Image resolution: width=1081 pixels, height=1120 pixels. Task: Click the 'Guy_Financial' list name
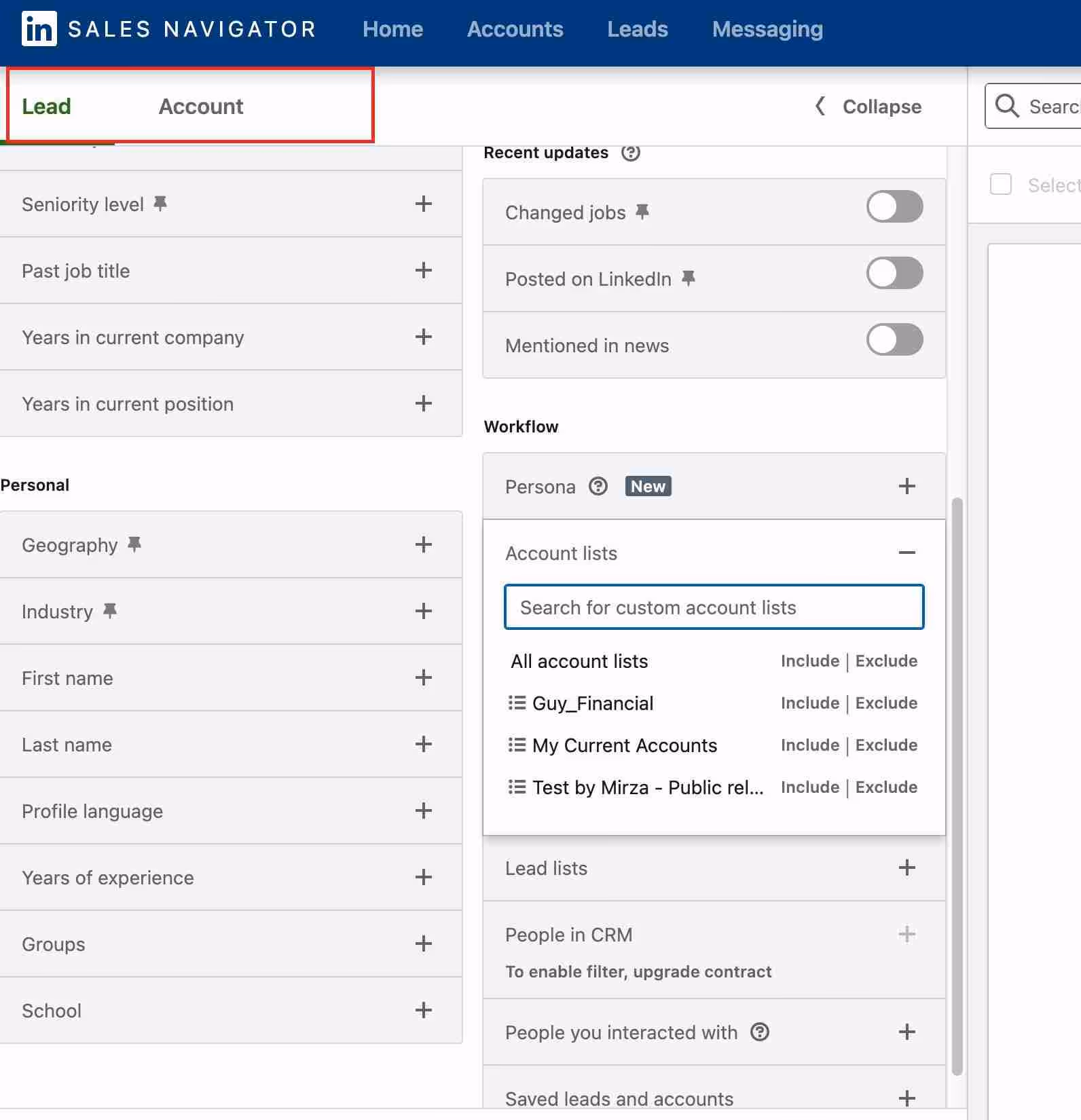coord(593,703)
